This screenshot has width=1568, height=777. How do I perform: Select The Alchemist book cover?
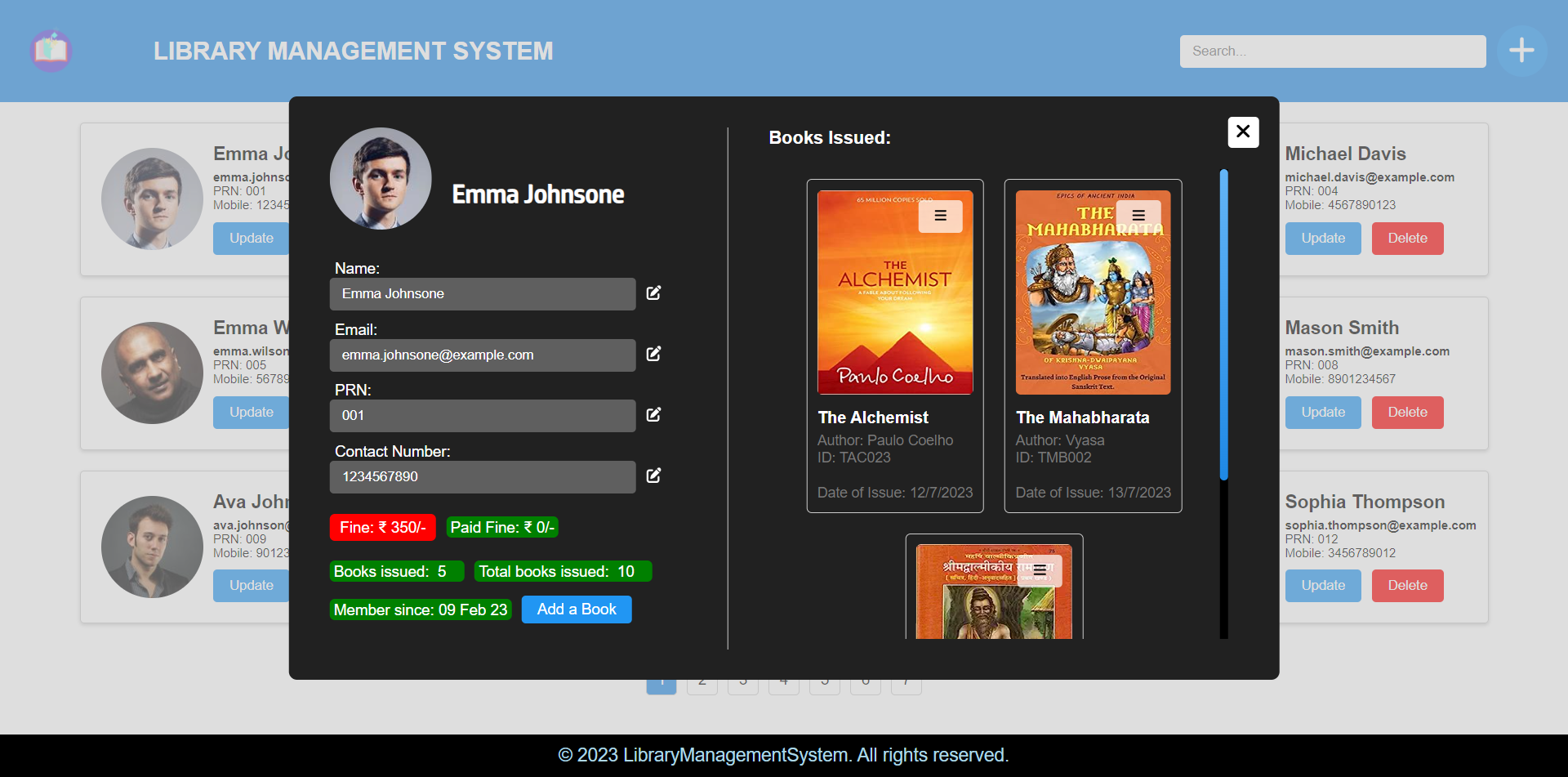coord(894,310)
